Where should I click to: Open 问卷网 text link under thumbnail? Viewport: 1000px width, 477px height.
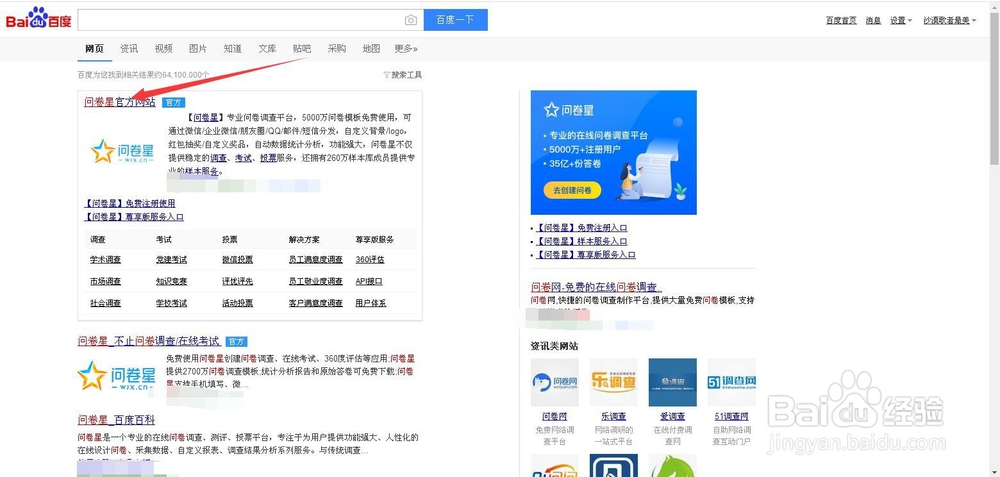[554, 416]
